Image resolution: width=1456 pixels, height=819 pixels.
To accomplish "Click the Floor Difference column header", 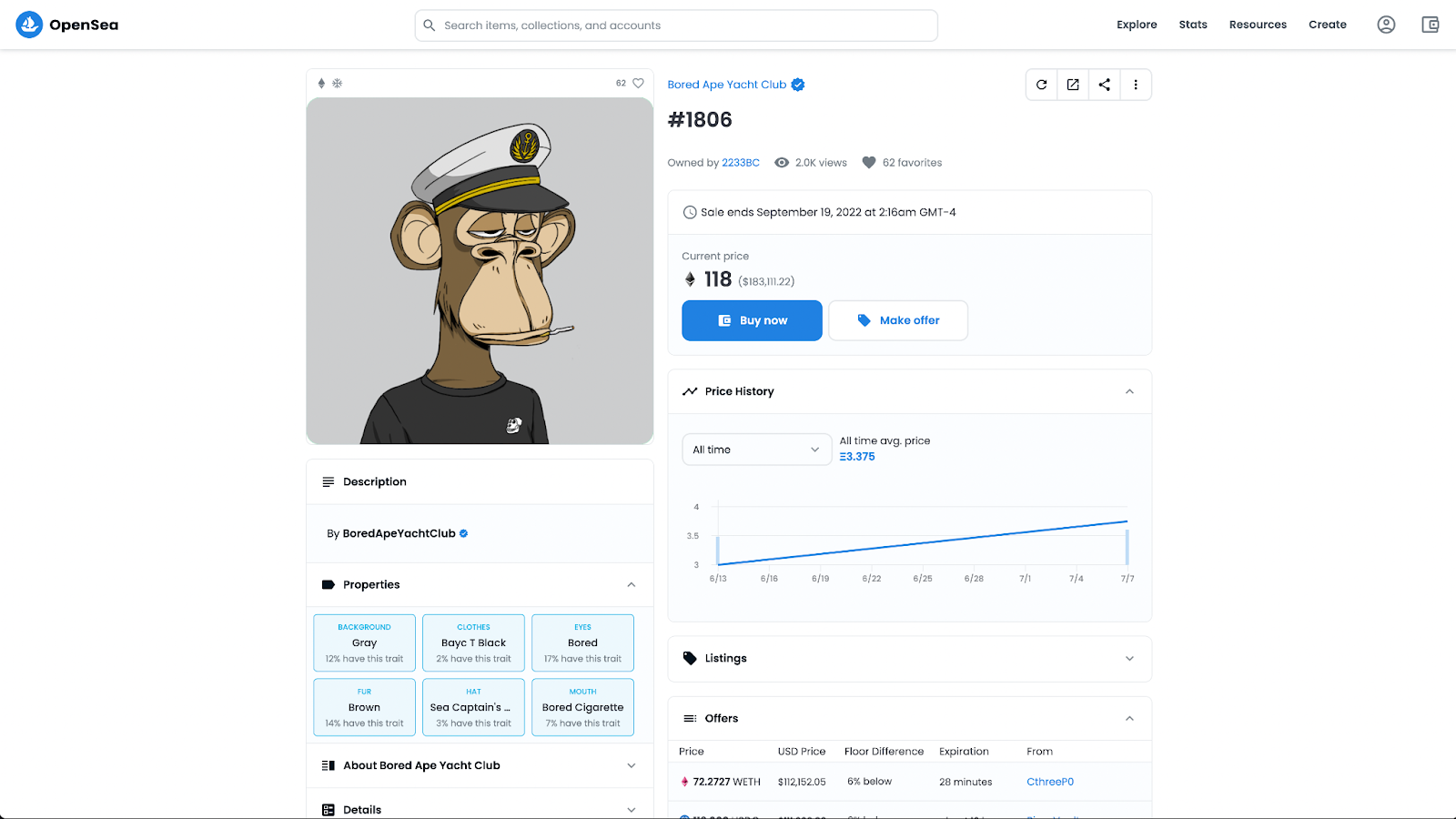I will pos(884,752).
